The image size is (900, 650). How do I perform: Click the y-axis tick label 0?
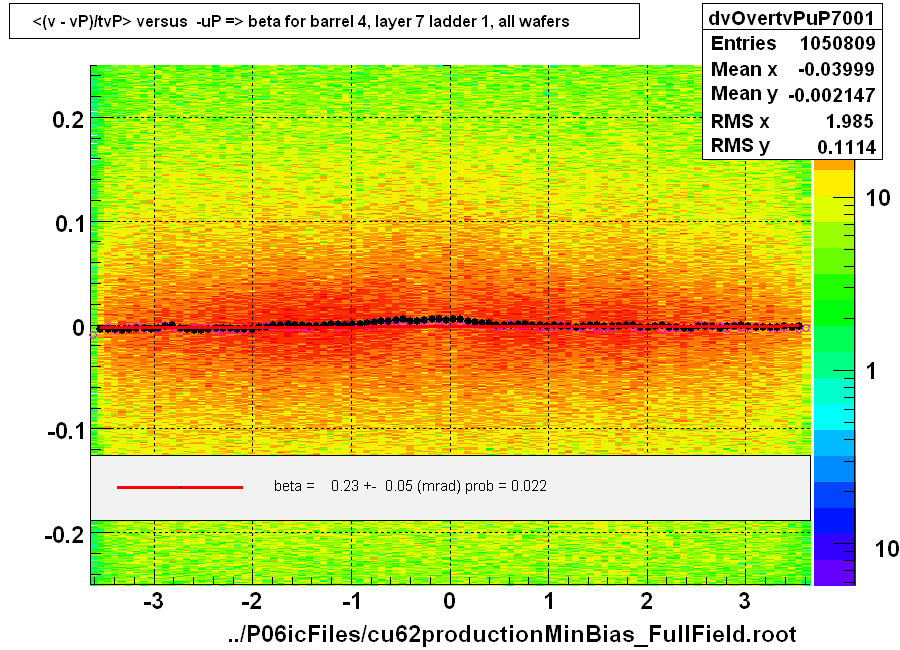click(x=78, y=328)
